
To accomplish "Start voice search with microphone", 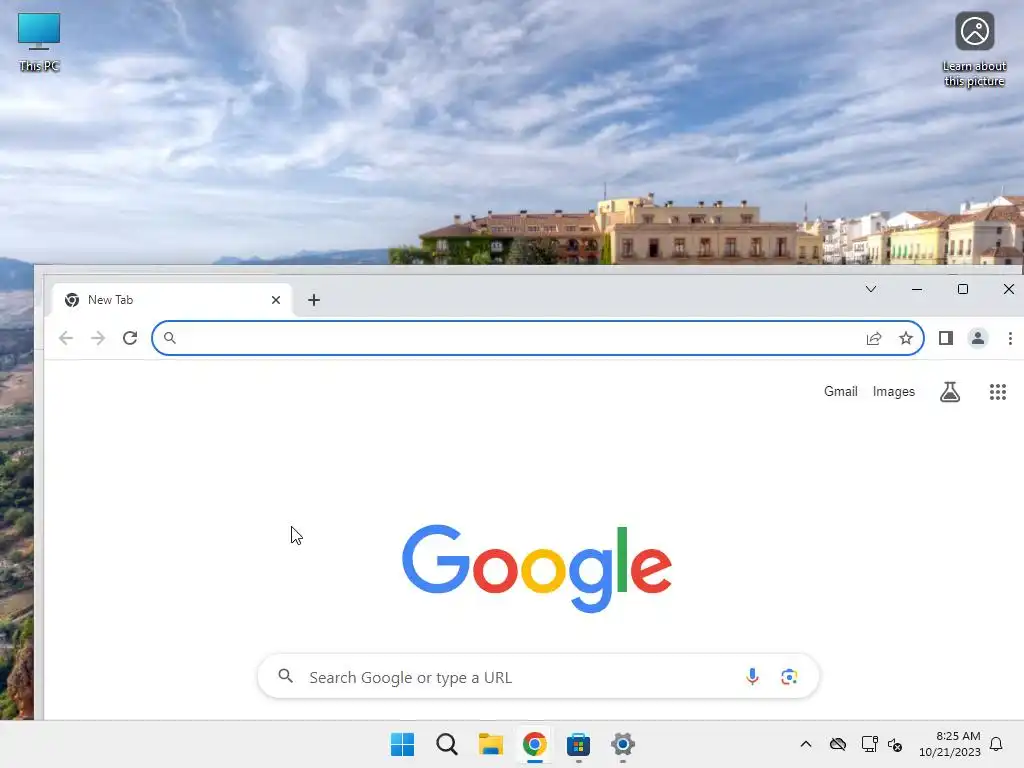I will coord(752,677).
